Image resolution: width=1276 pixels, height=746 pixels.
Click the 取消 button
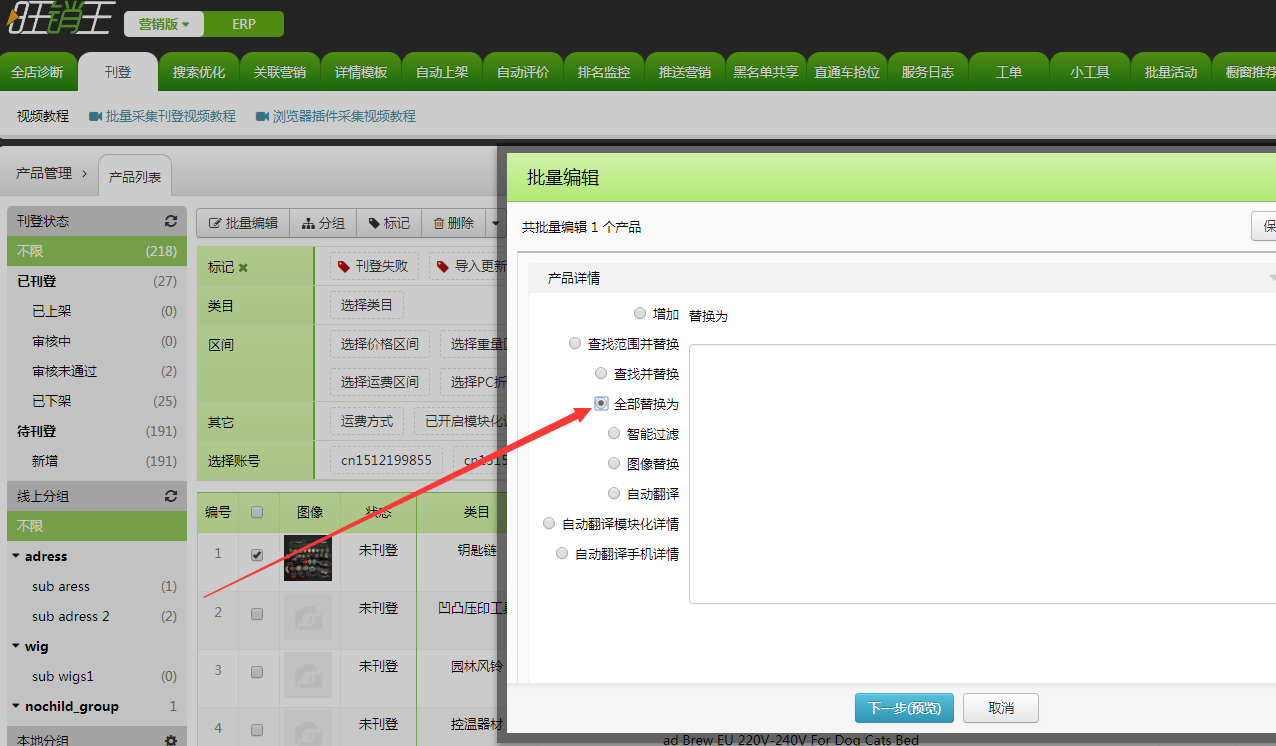1001,708
